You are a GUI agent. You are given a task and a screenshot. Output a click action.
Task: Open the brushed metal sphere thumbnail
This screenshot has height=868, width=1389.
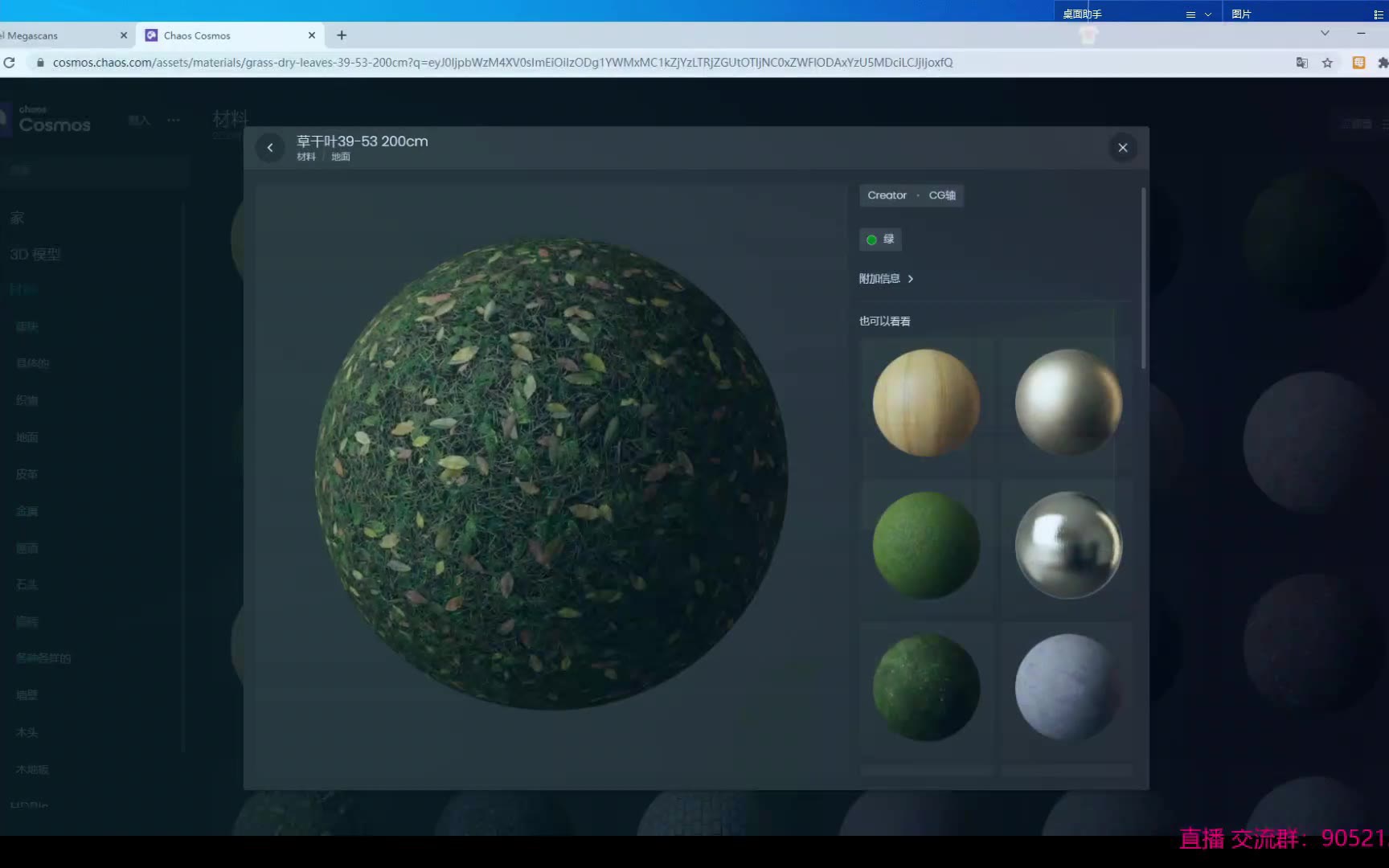(1068, 403)
